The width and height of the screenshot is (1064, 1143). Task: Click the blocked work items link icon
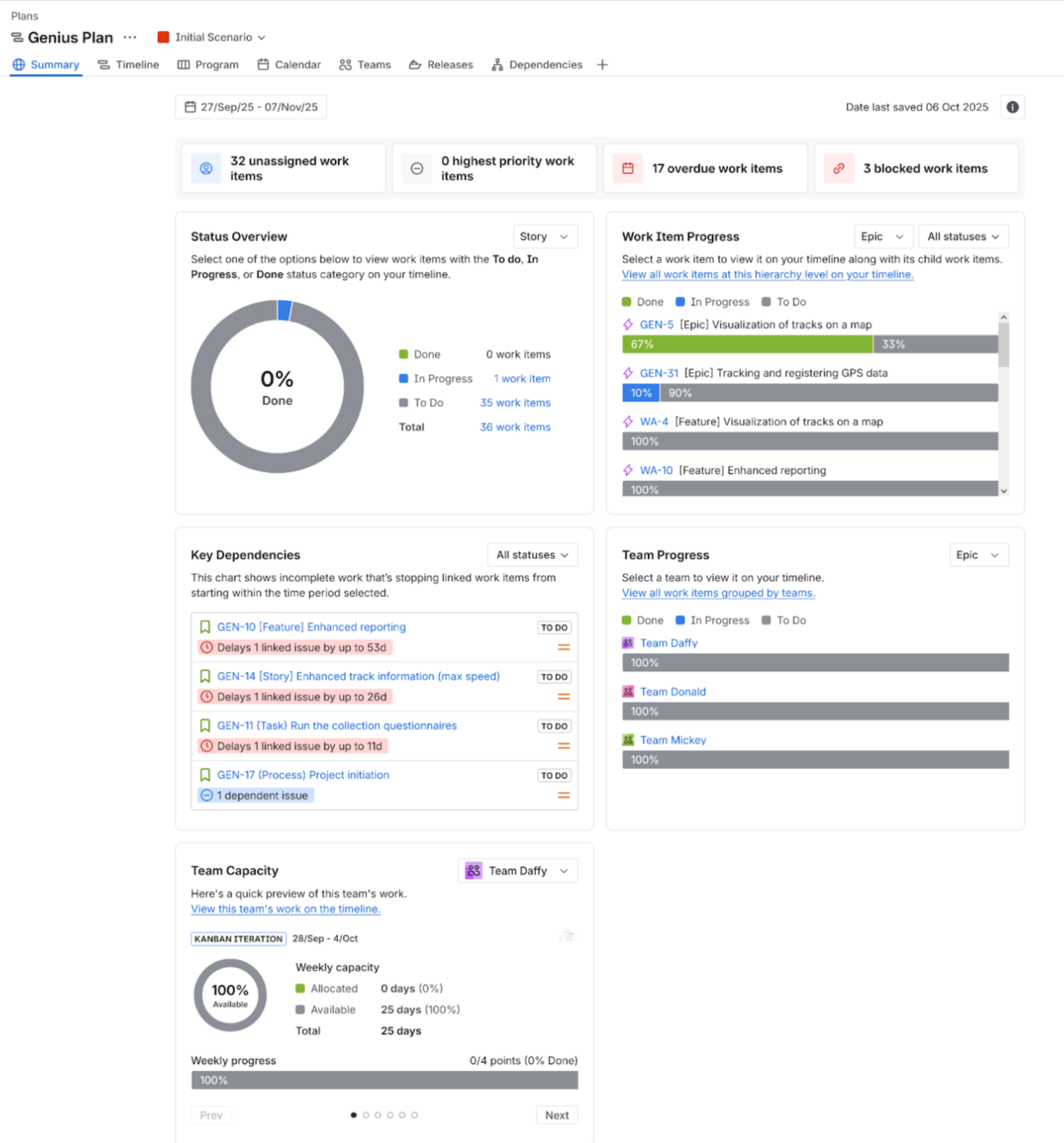[838, 169]
